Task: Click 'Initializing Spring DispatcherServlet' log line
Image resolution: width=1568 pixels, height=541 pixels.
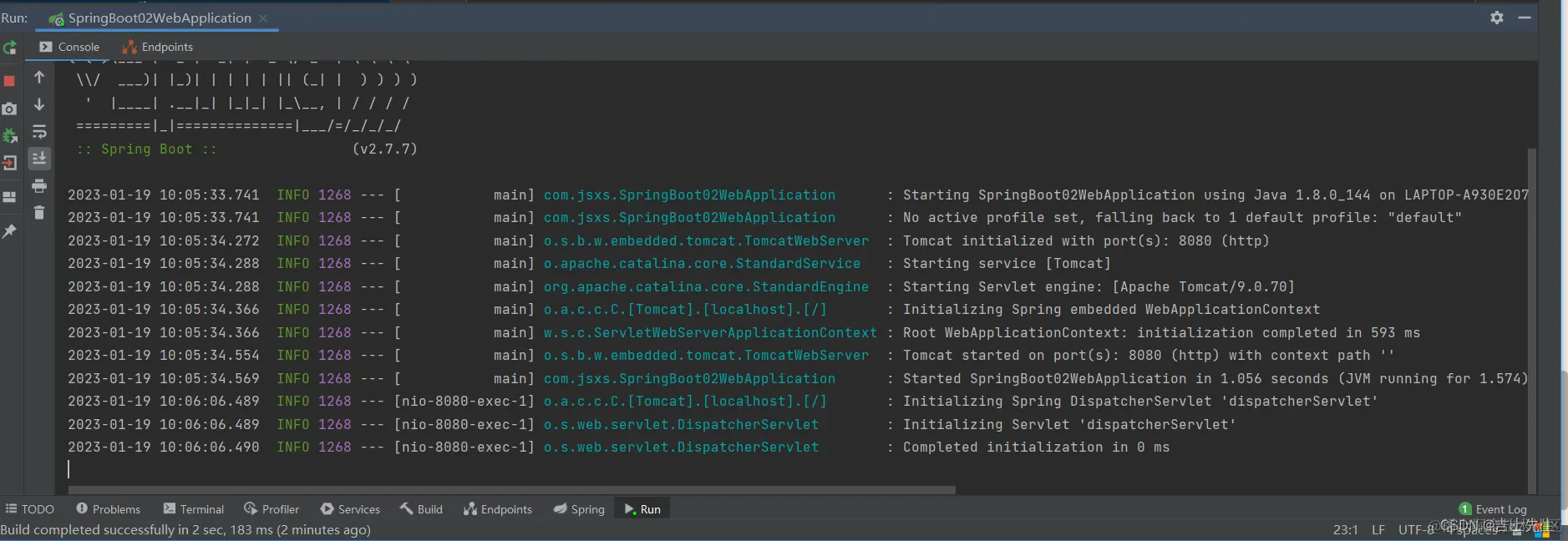Action: (723, 401)
